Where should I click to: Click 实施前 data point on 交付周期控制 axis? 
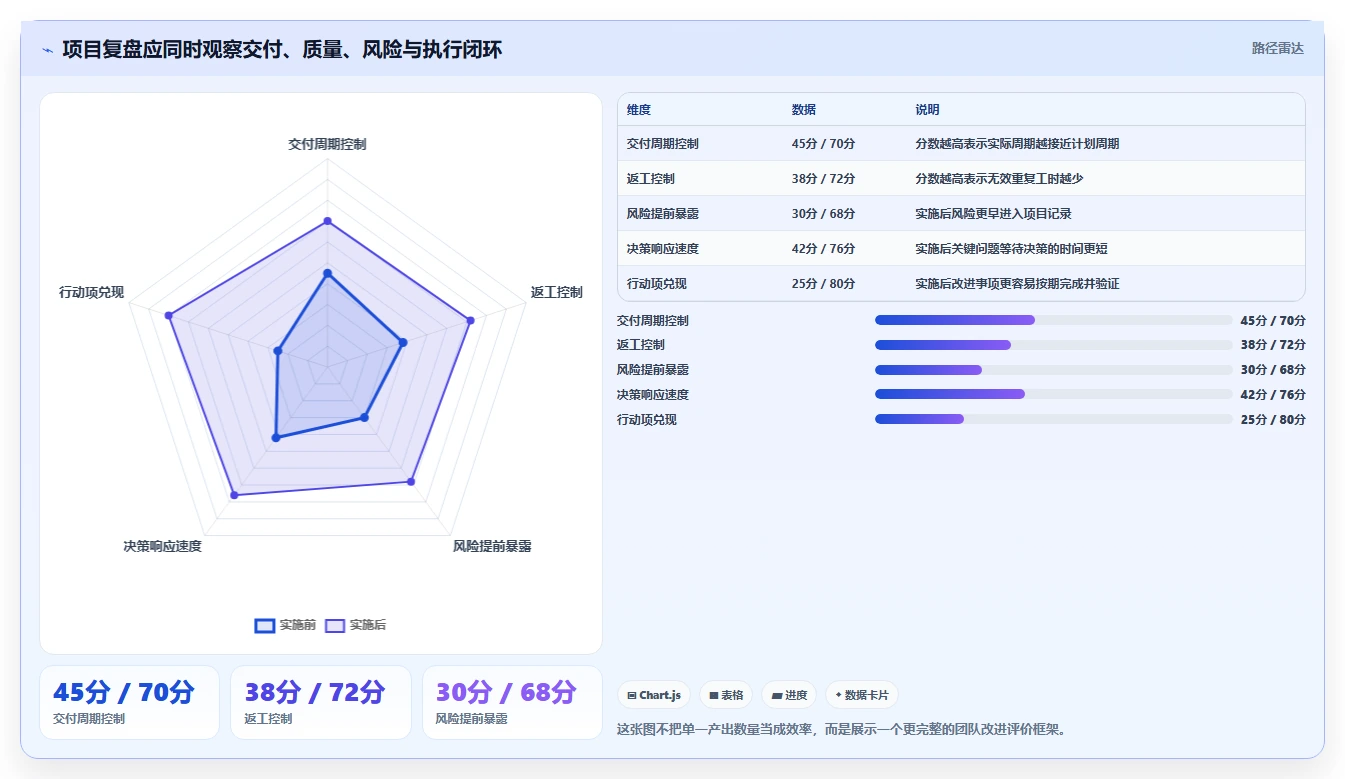pos(327,272)
